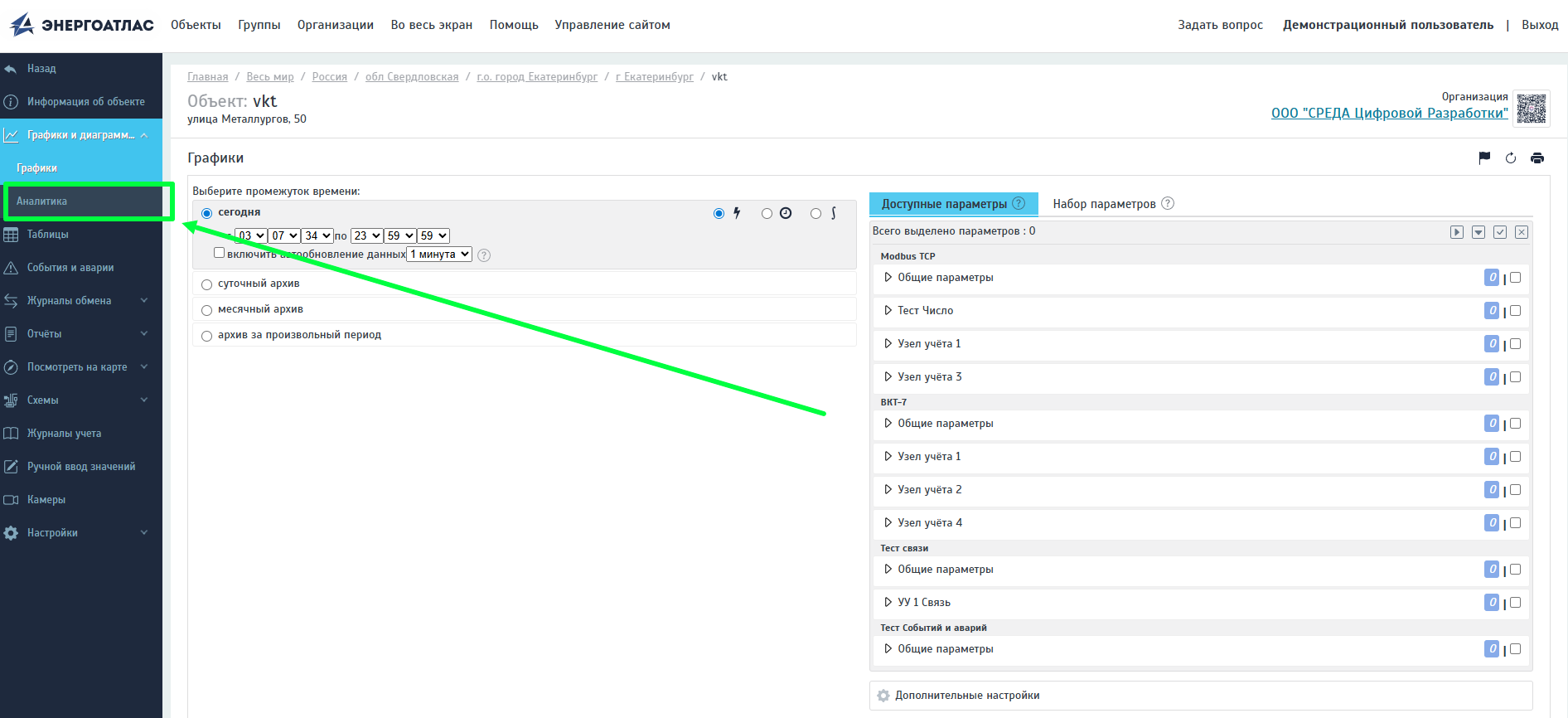Open the organization QR code image
Screen dimensions: 1568x718
(x=1532, y=109)
